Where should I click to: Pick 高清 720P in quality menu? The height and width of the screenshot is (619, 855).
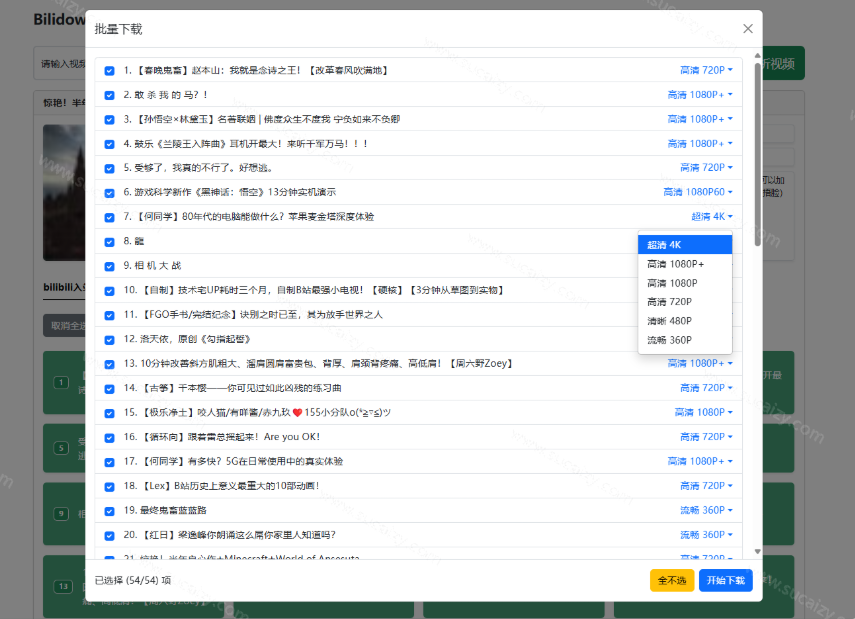click(x=685, y=302)
